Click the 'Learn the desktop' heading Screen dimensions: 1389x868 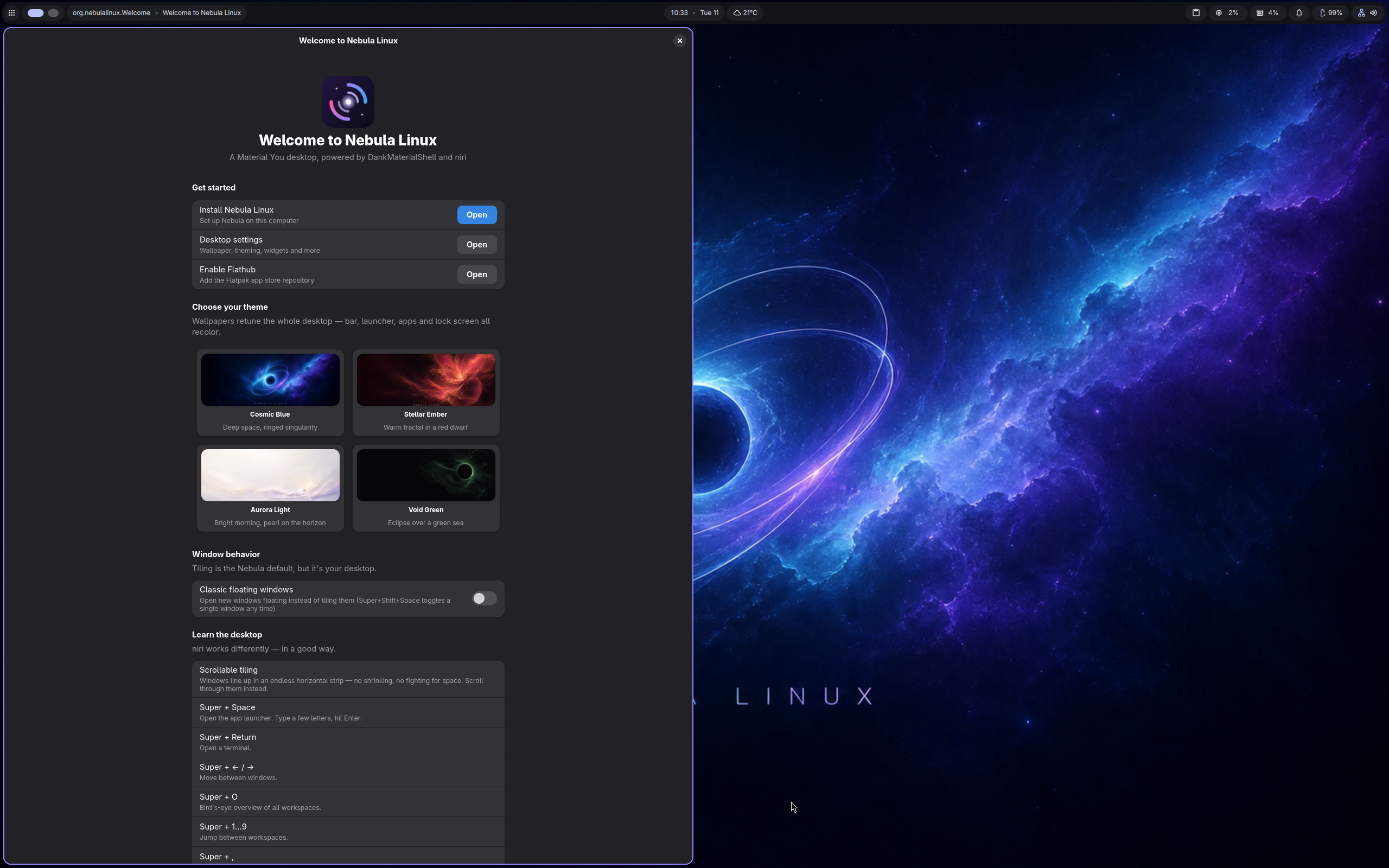(x=227, y=634)
